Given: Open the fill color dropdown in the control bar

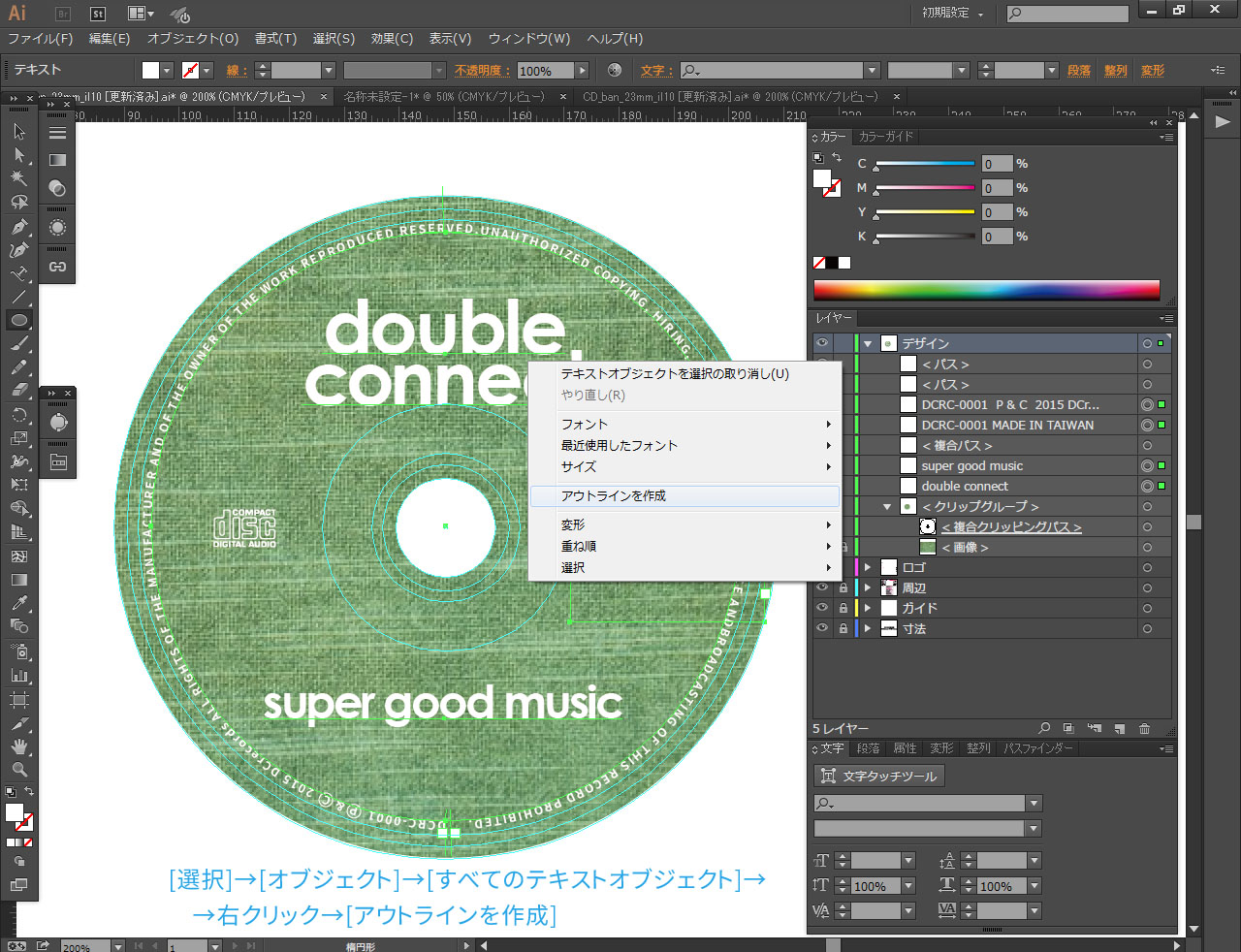Looking at the screenshot, I should 168,70.
